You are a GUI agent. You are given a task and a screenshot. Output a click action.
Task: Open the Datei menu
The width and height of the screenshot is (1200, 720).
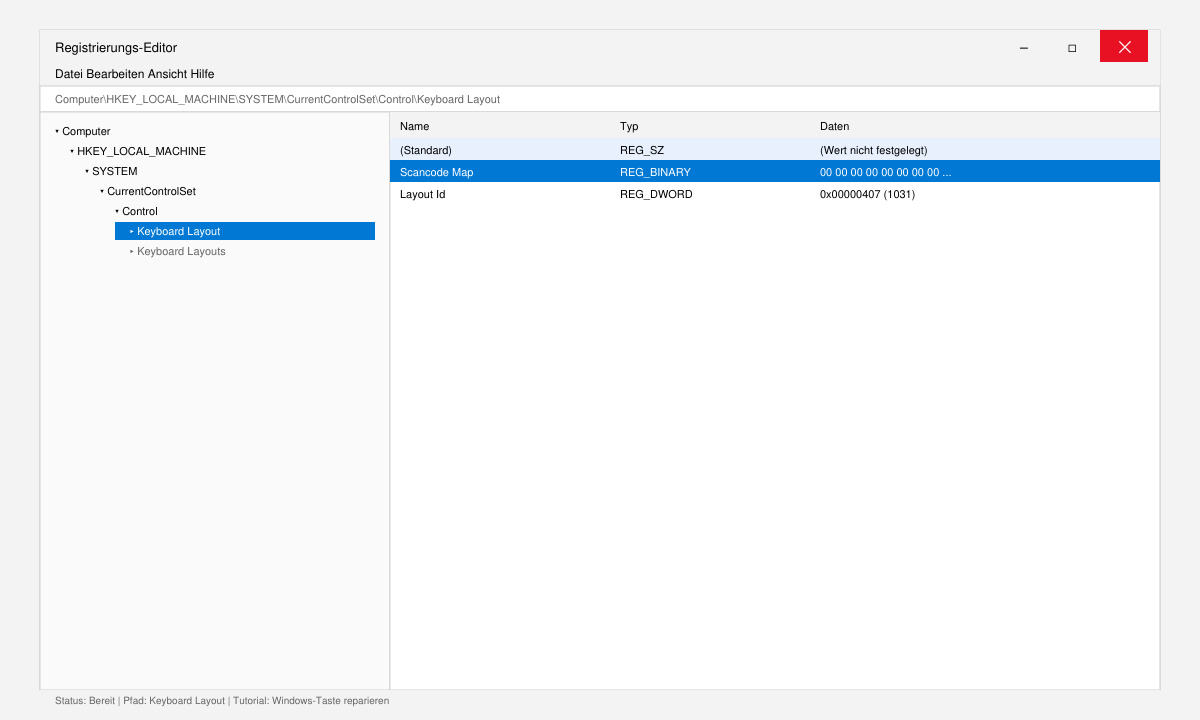[x=69, y=74]
